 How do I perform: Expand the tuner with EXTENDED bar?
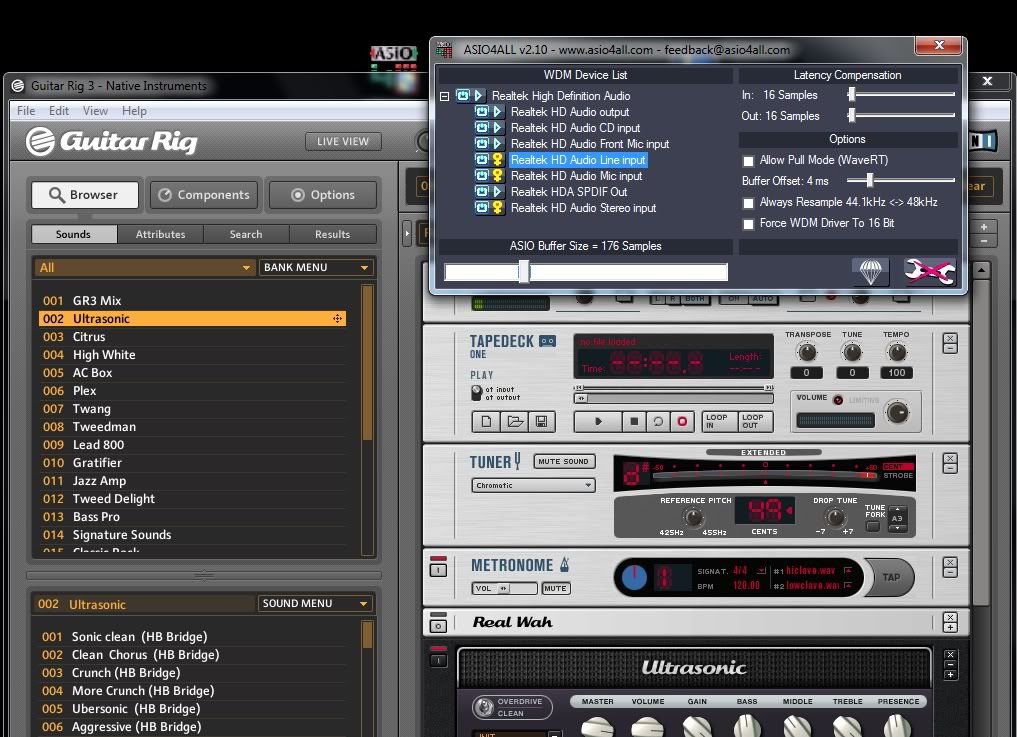tap(763, 452)
